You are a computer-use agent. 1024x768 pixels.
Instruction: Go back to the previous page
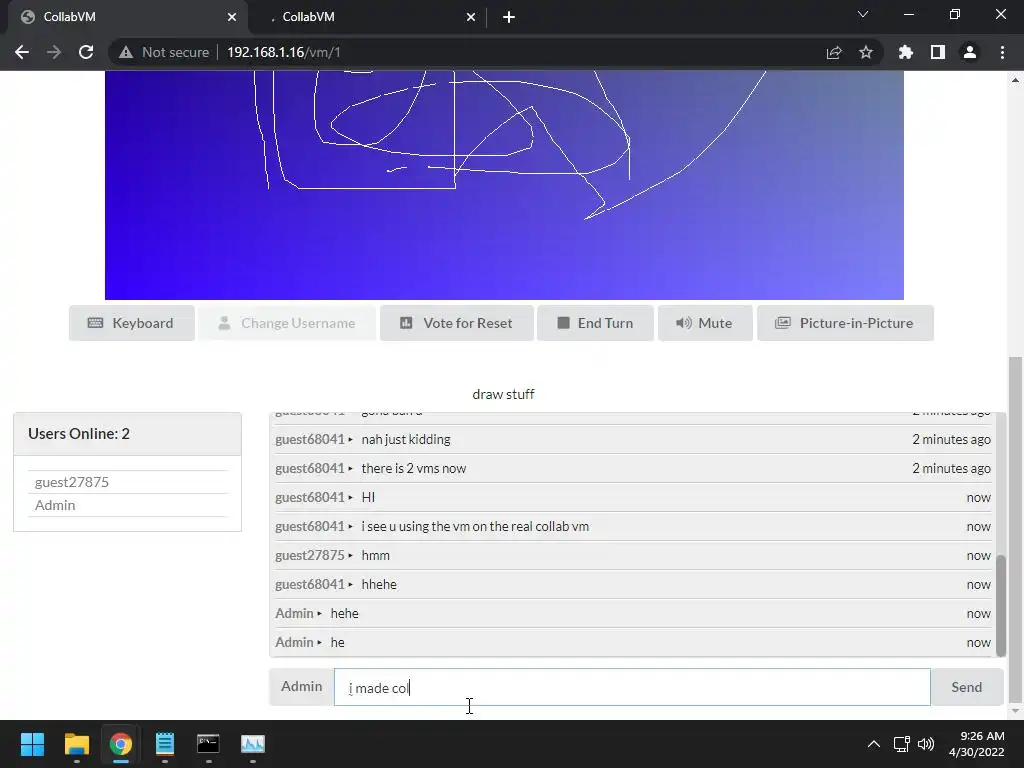(22, 52)
